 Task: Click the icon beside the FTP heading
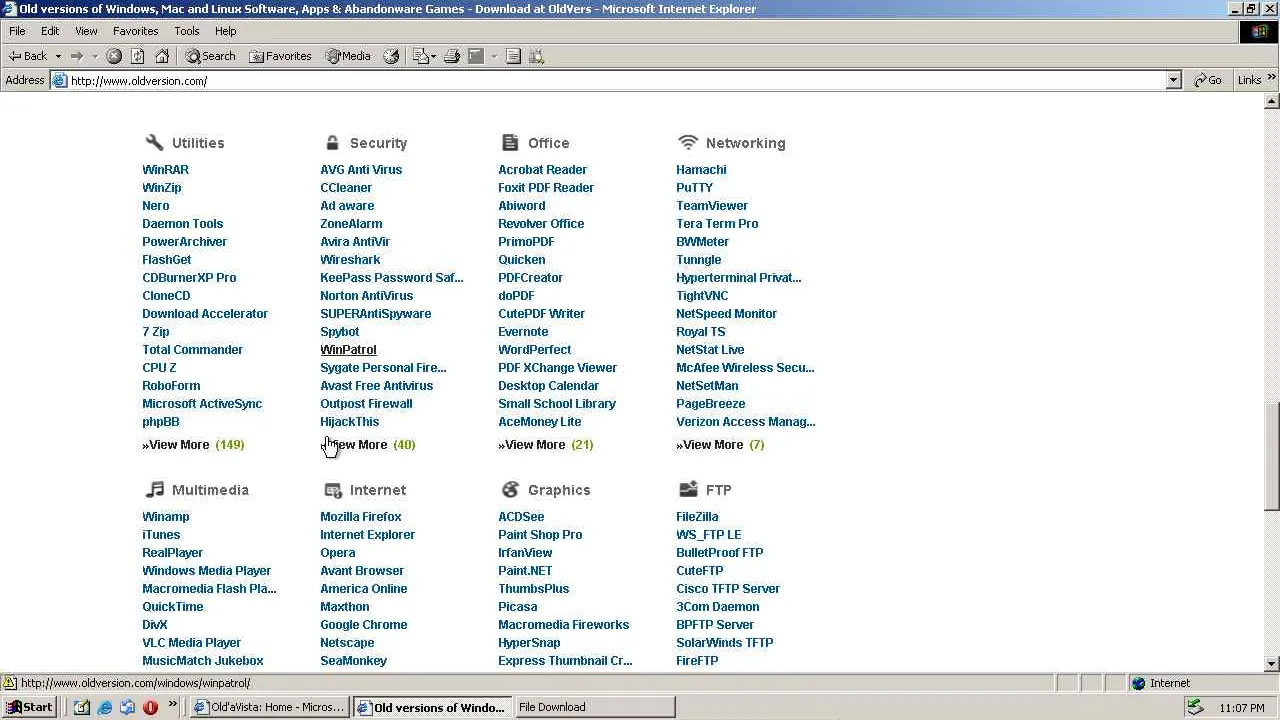tap(688, 489)
